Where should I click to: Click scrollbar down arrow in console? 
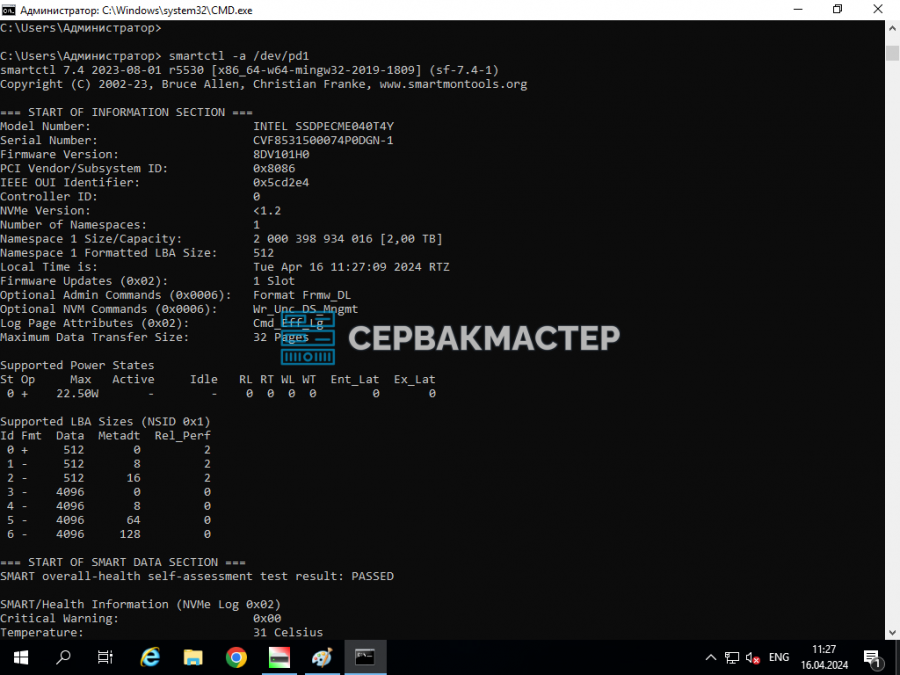pyautogui.click(x=892, y=633)
